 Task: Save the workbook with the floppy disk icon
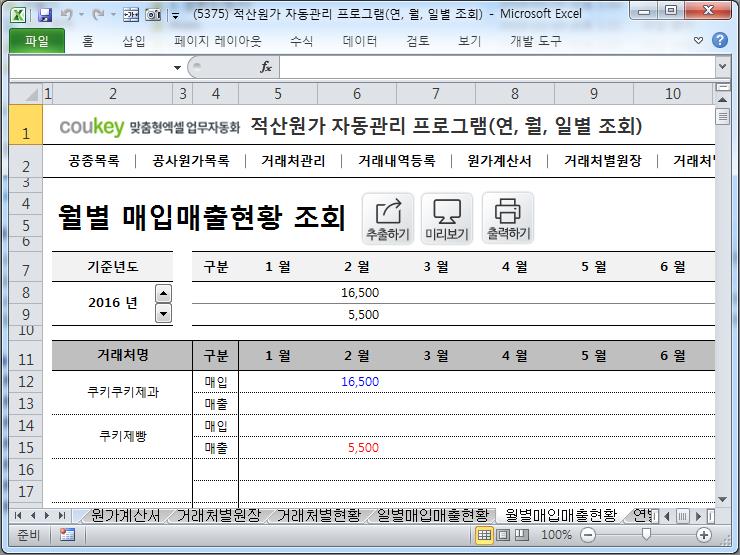[45, 15]
